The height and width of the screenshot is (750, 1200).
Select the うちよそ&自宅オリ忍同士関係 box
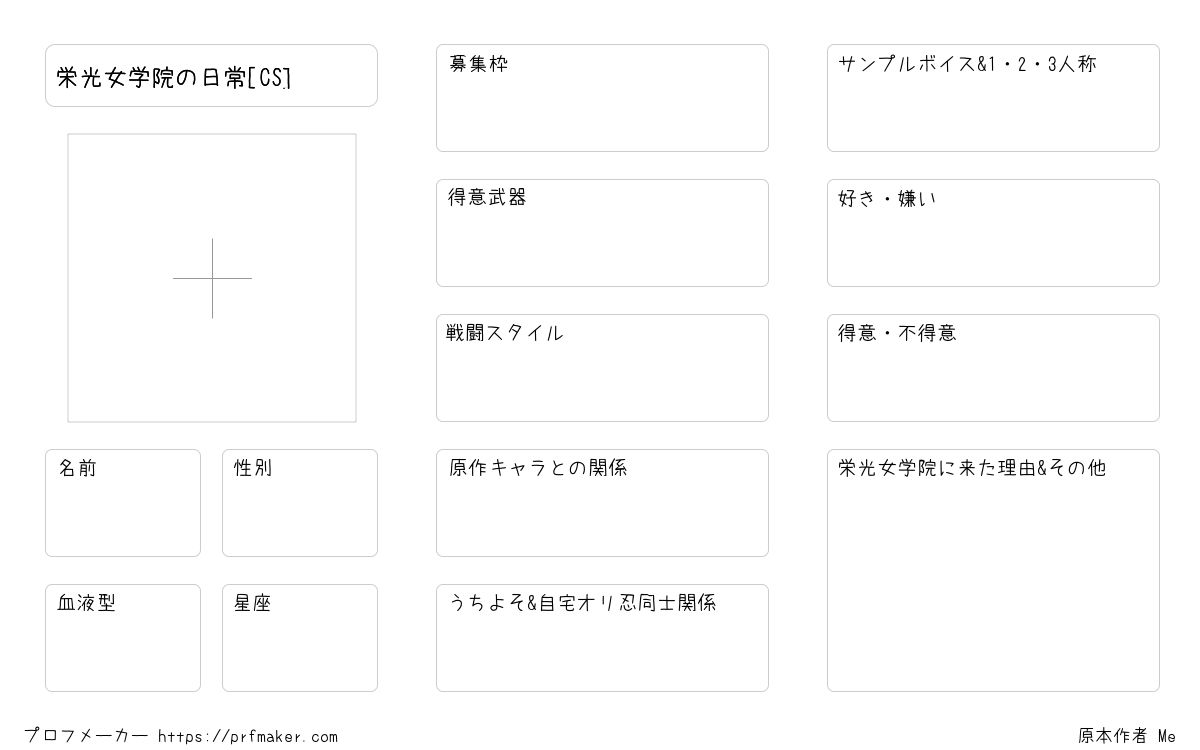[x=602, y=638]
